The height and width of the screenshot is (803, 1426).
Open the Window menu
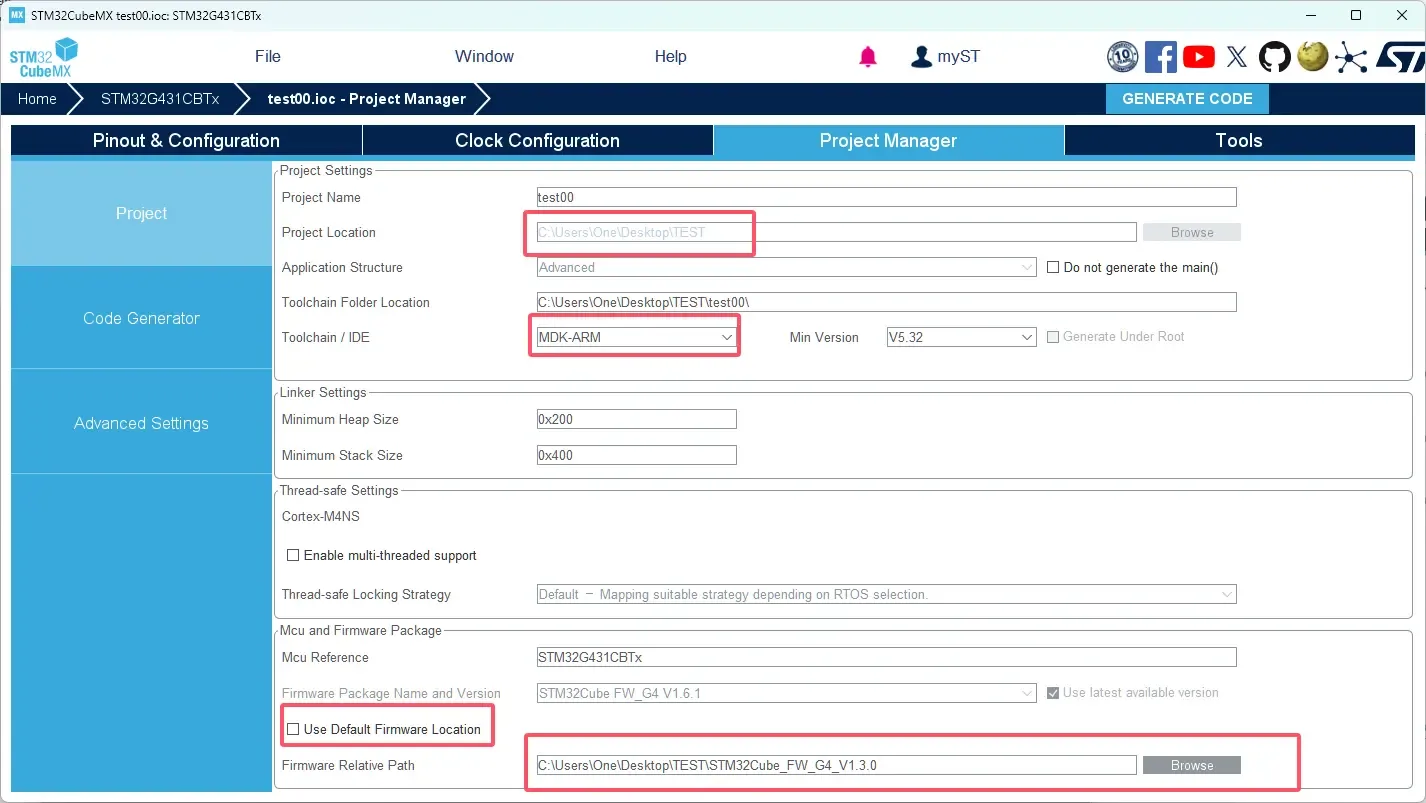point(484,57)
